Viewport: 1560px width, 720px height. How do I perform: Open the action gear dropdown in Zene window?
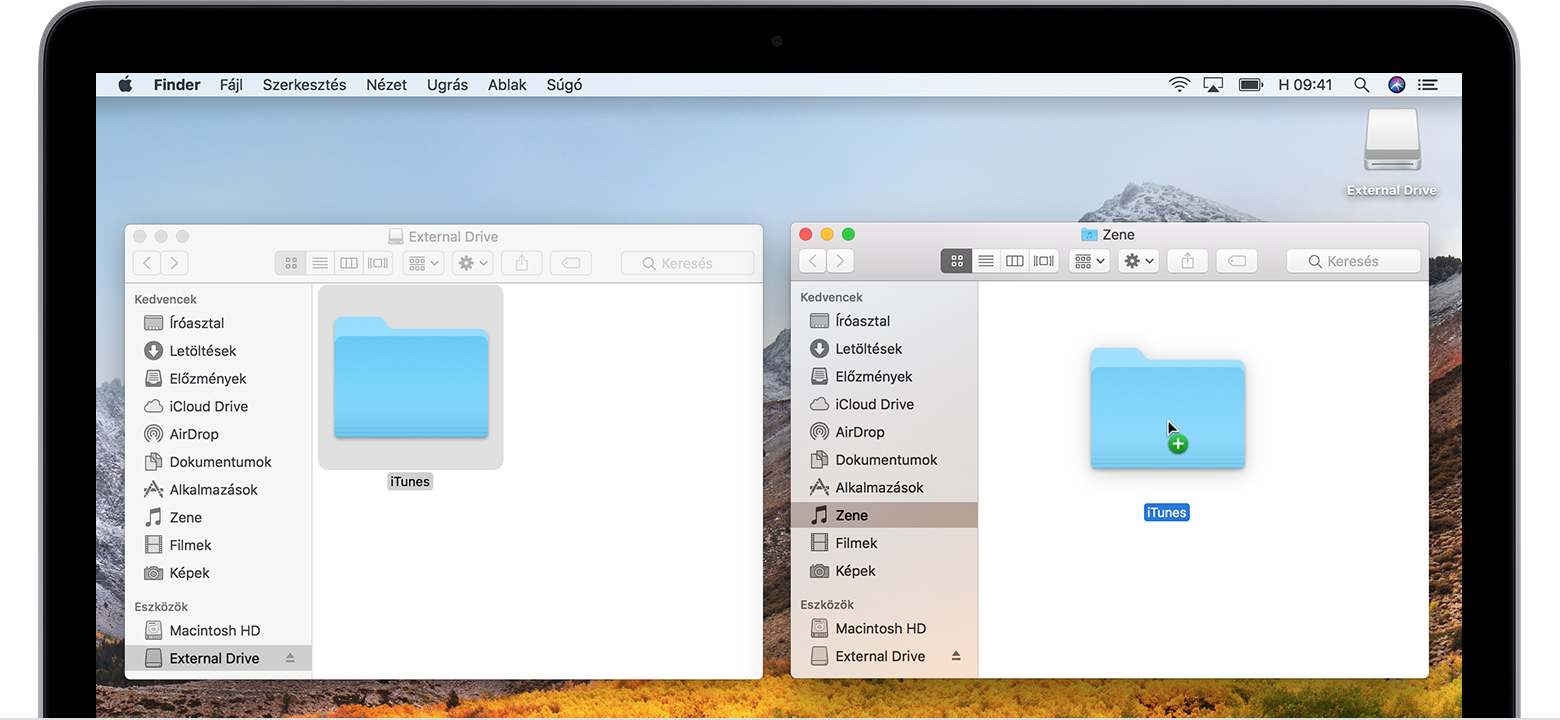[1139, 261]
